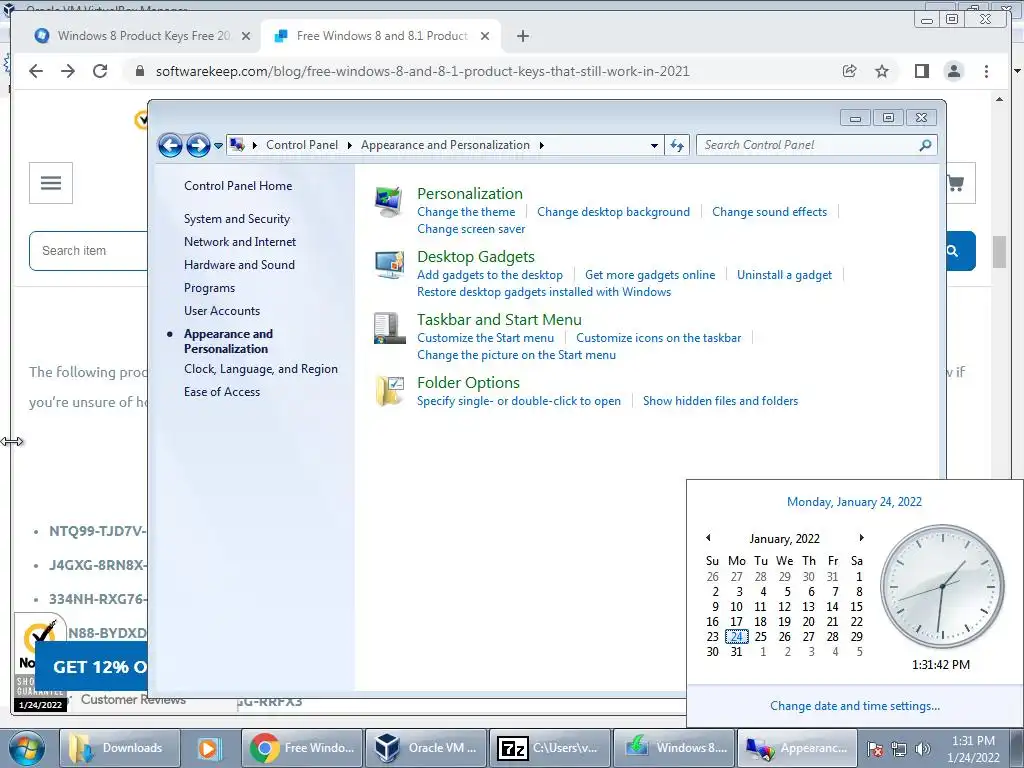
Task: Open Change screen saver link
Action: 471,229
